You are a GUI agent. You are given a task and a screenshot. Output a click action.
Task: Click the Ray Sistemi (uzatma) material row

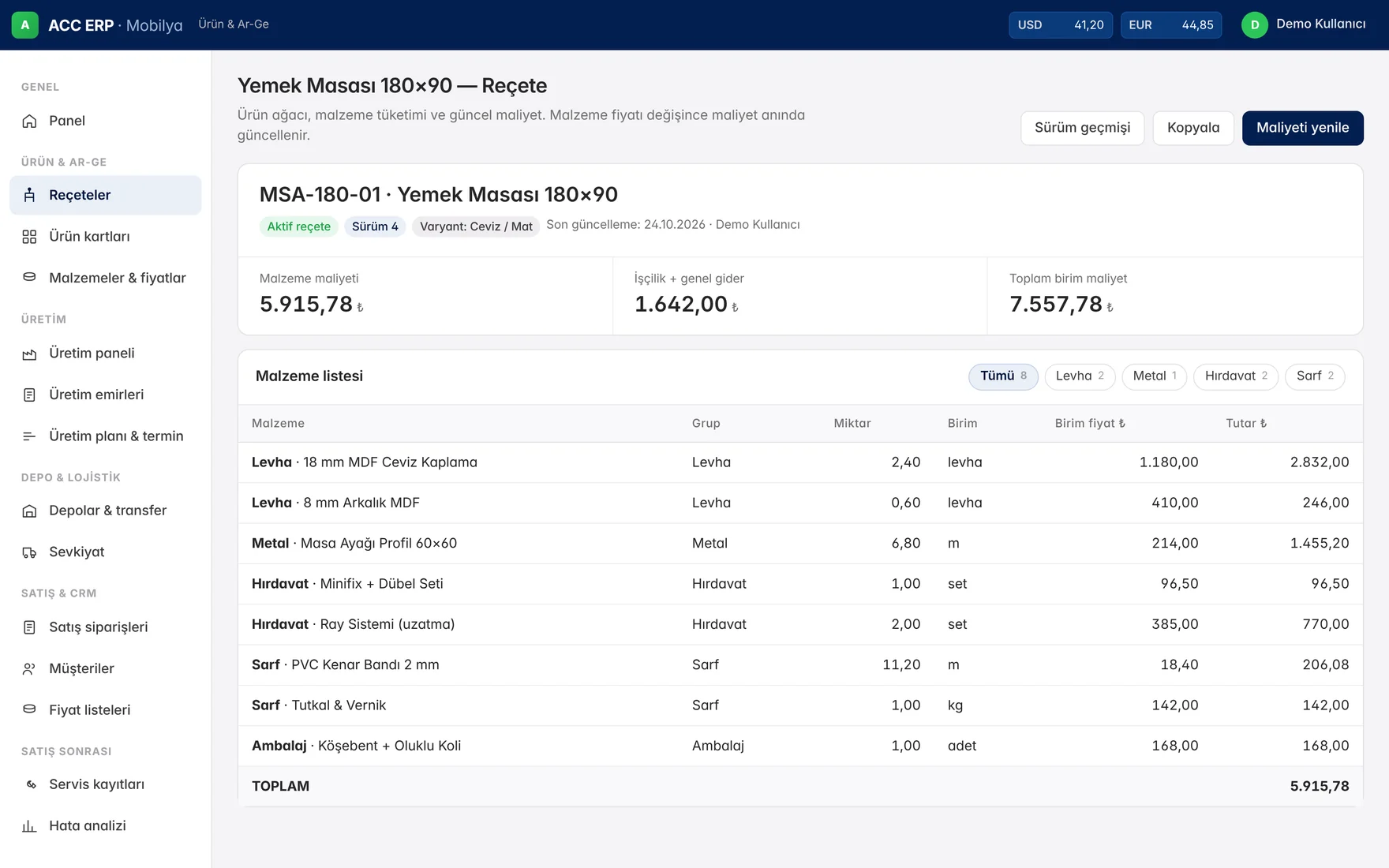point(800,624)
